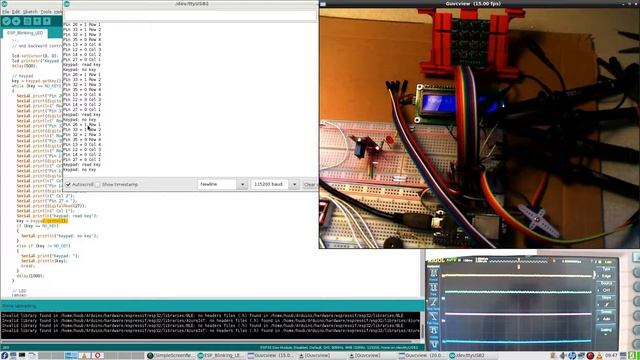Click the Upload arrow button in Arduino toolbar
This screenshot has height=360, width=640.
pos(16,21)
